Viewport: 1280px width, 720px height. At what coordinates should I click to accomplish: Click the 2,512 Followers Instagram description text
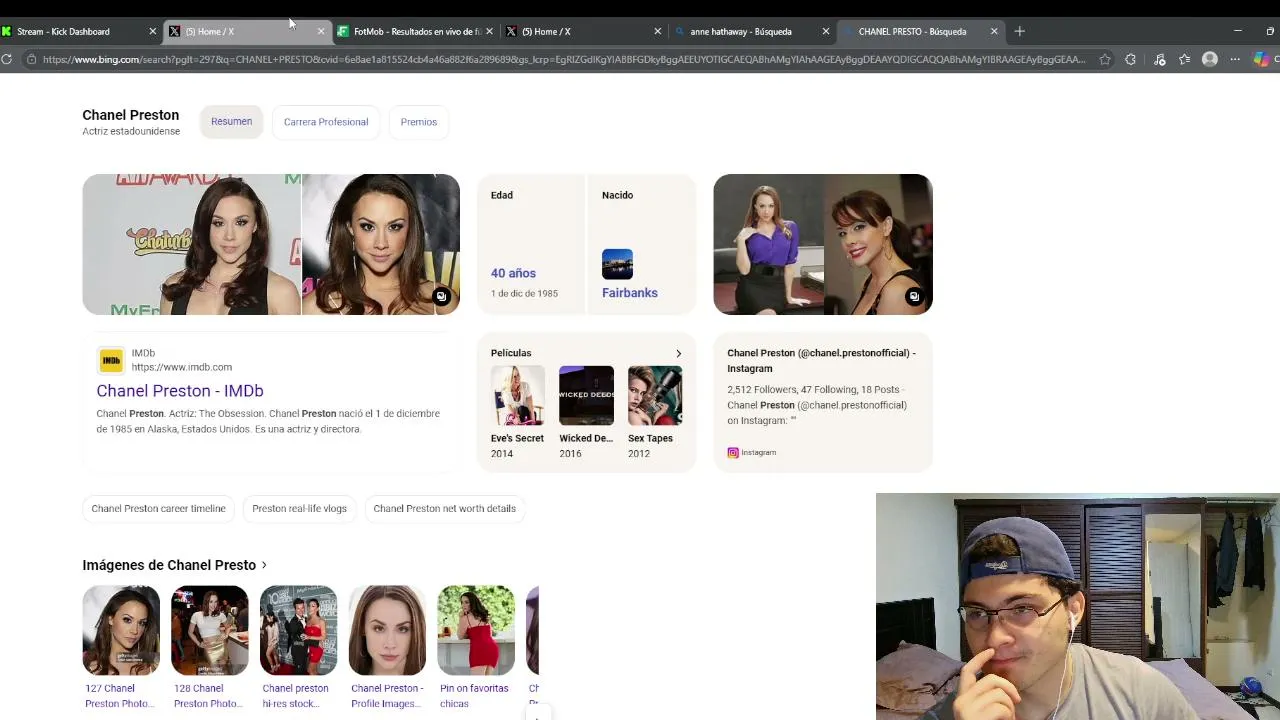coord(817,405)
